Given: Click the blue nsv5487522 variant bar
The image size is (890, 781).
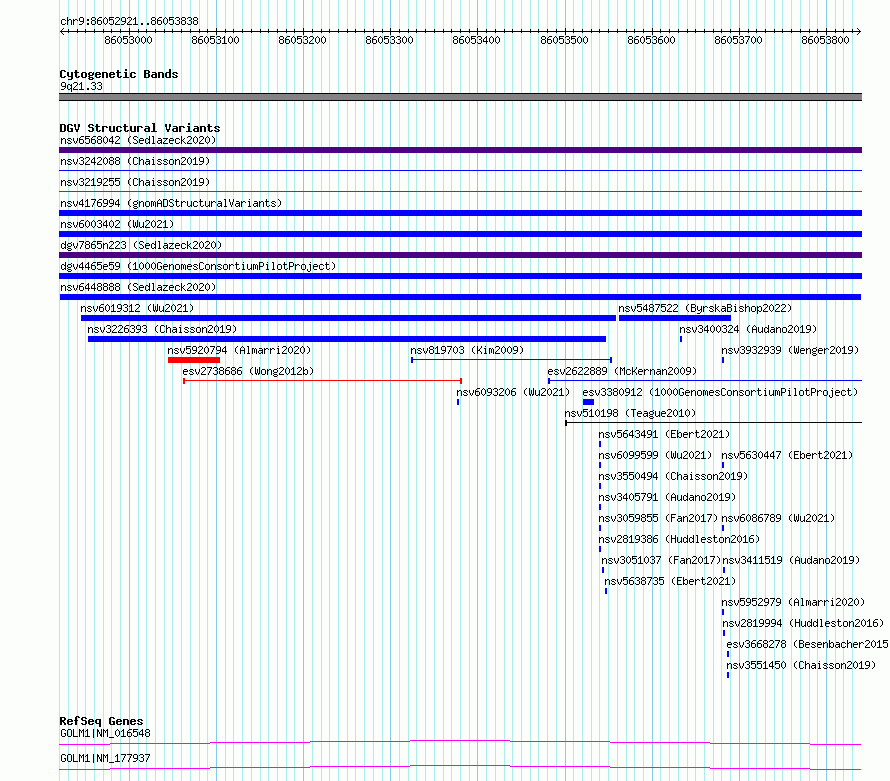Looking at the screenshot, I should click(x=674, y=318).
